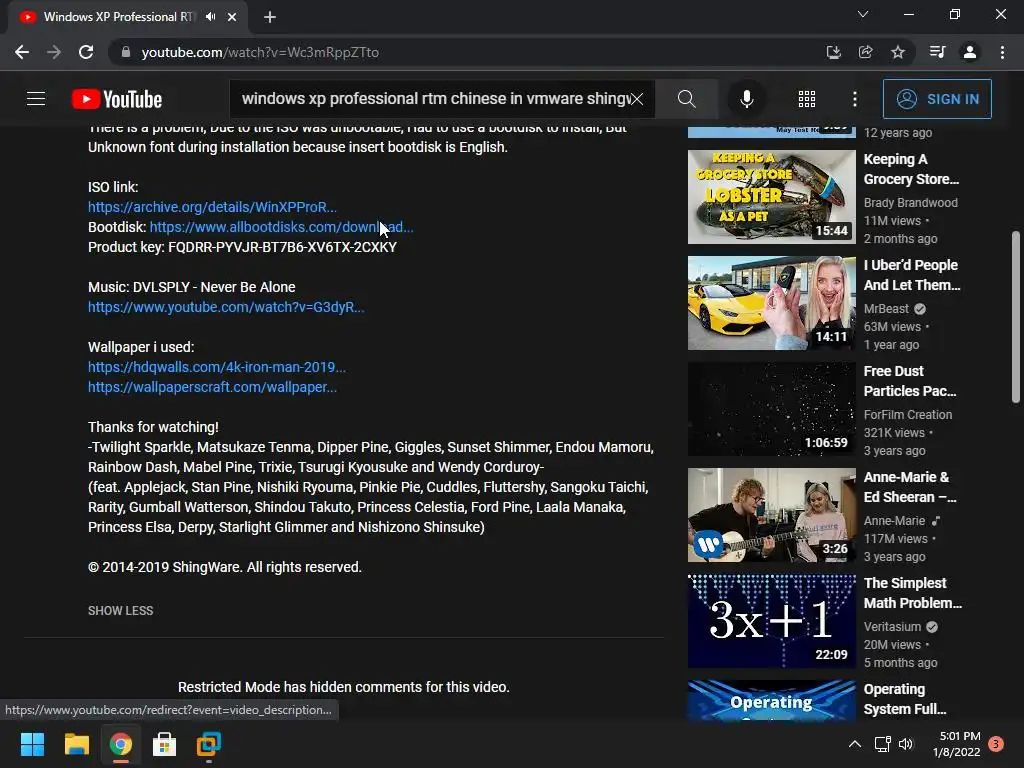Viewport: 1024px width, 768px height.
Task: Start voice search with the microphone icon
Action: pyautogui.click(x=746, y=99)
